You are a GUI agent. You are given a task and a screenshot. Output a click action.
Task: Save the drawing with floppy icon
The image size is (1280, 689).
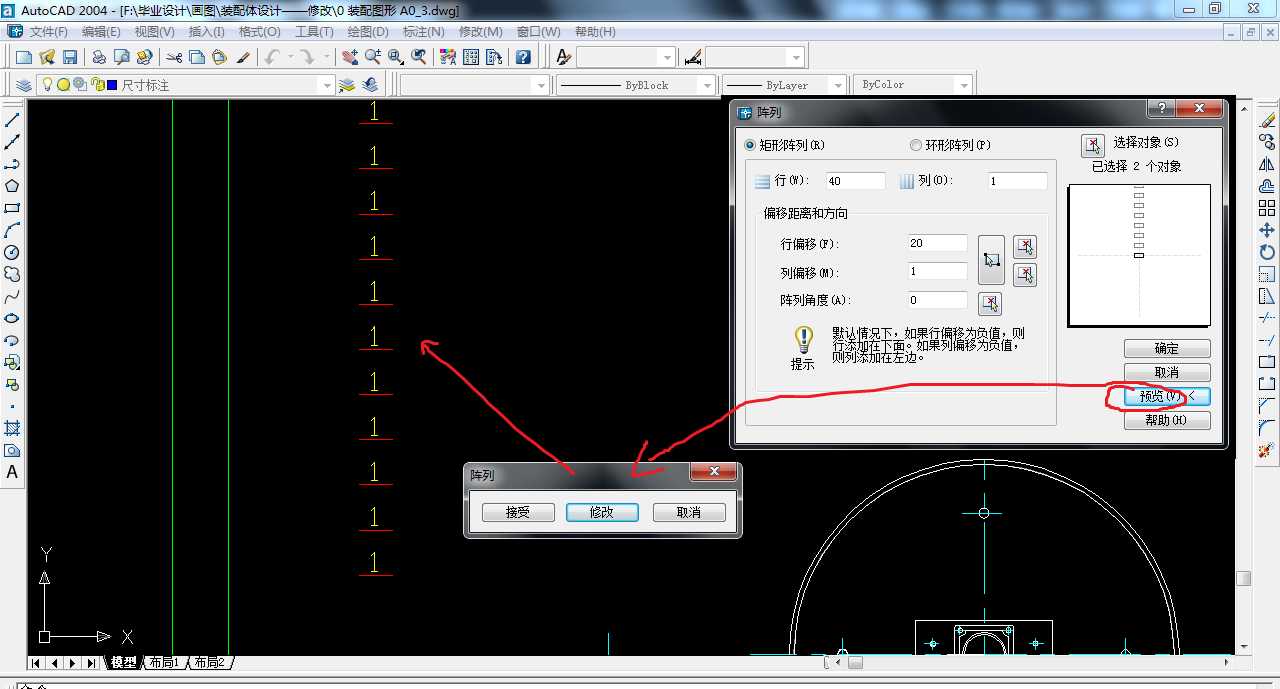[70, 57]
